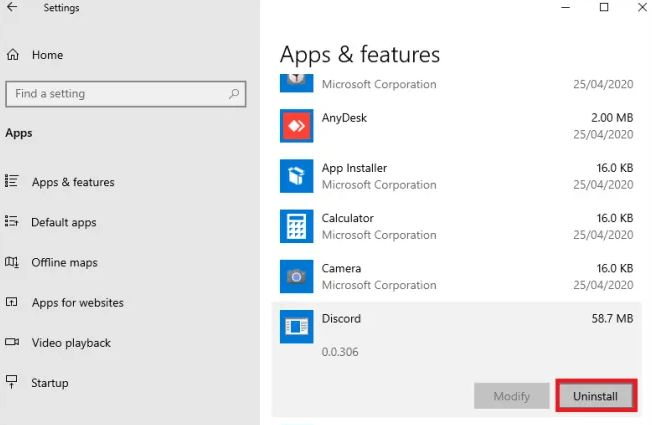The image size is (652, 425).
Task: Open the Home icon in sidebar
Action: pos(12,54)
